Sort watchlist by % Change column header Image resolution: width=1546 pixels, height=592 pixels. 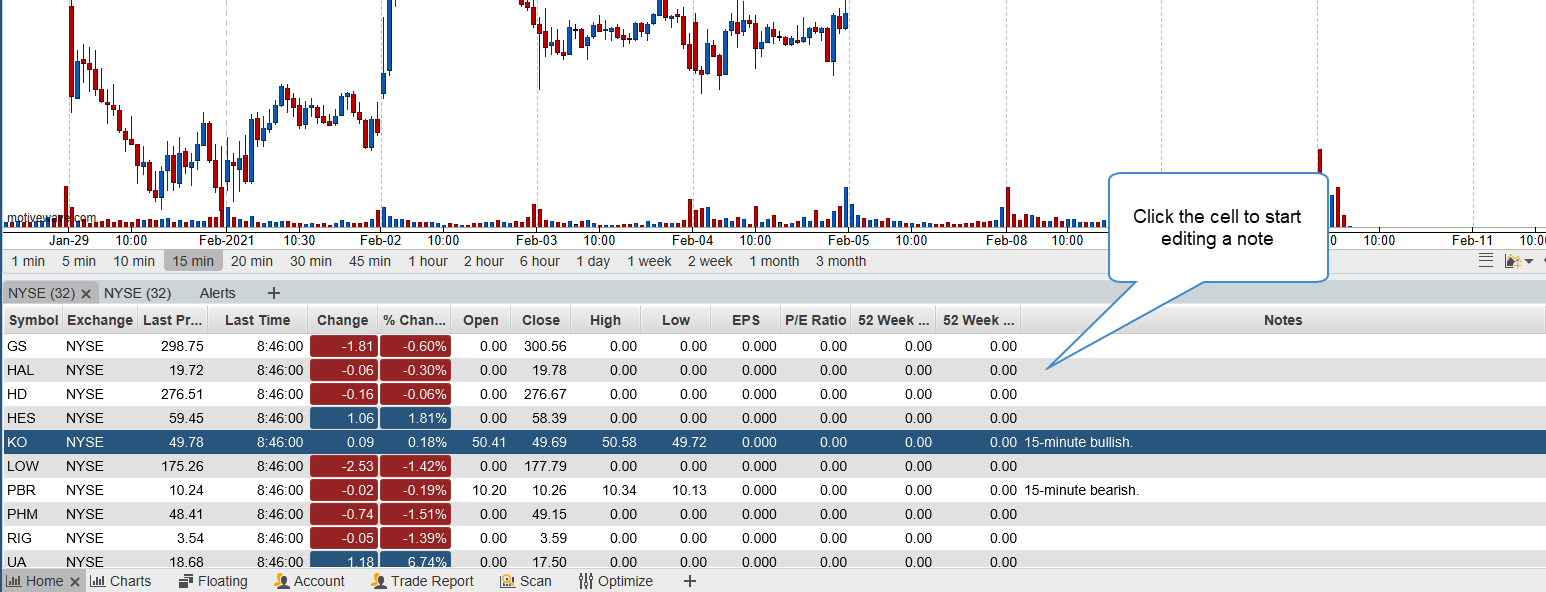pos(414,320)
